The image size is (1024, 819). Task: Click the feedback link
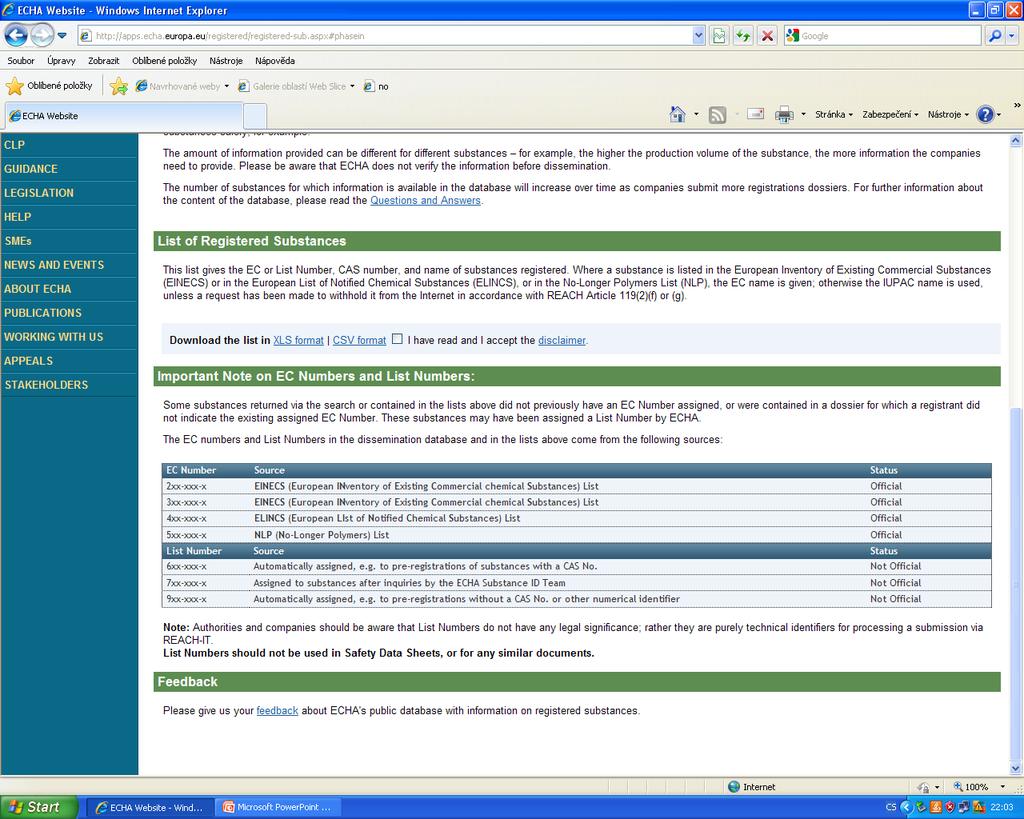[277, 711]
